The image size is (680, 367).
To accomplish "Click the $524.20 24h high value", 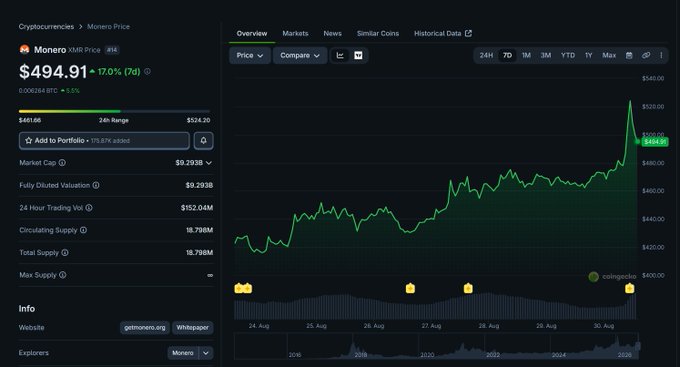I will click(x=198, y=120).
